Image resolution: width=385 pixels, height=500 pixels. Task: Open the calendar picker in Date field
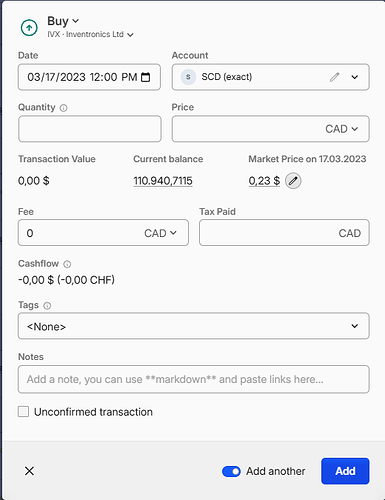[x=146, y=77]
